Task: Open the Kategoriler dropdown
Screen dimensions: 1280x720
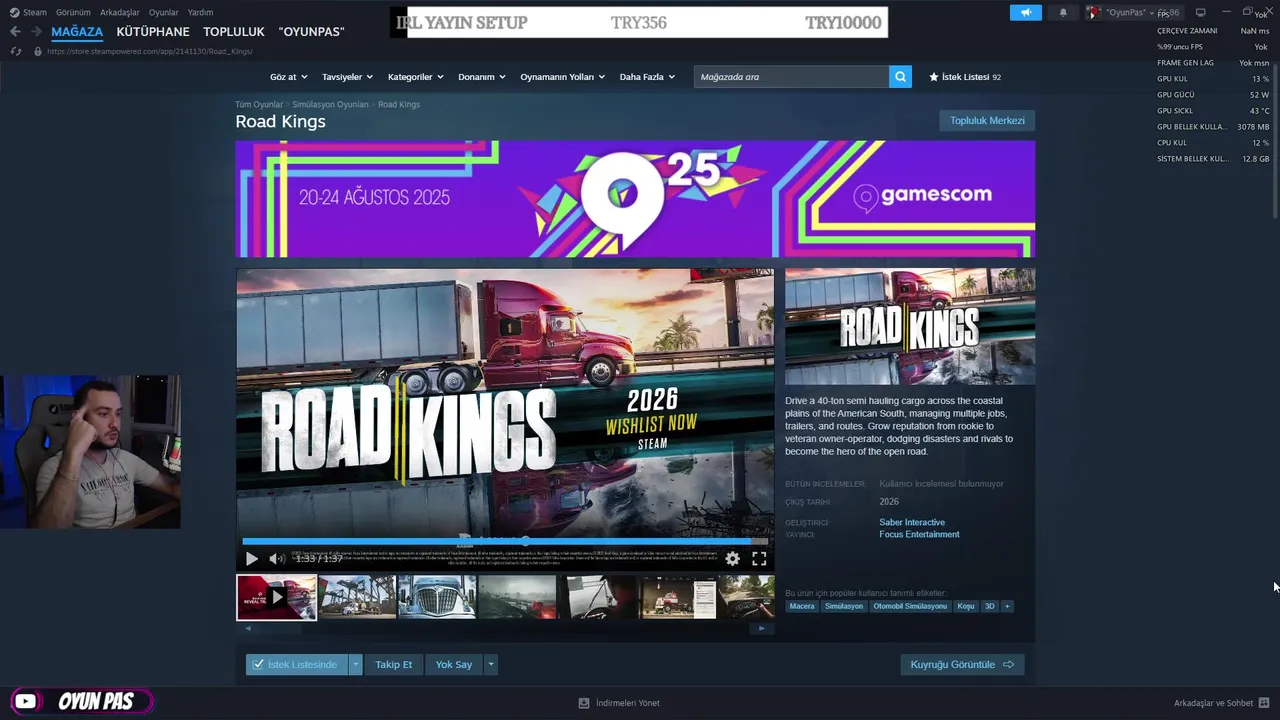Action: (415, 77)
